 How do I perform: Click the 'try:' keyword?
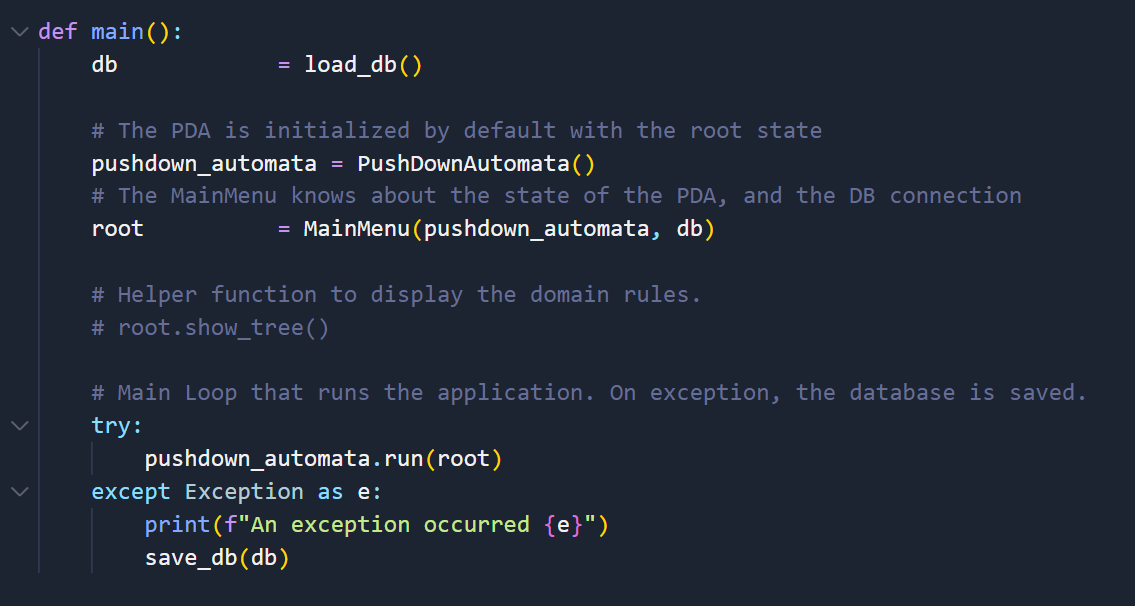(117, 426)
